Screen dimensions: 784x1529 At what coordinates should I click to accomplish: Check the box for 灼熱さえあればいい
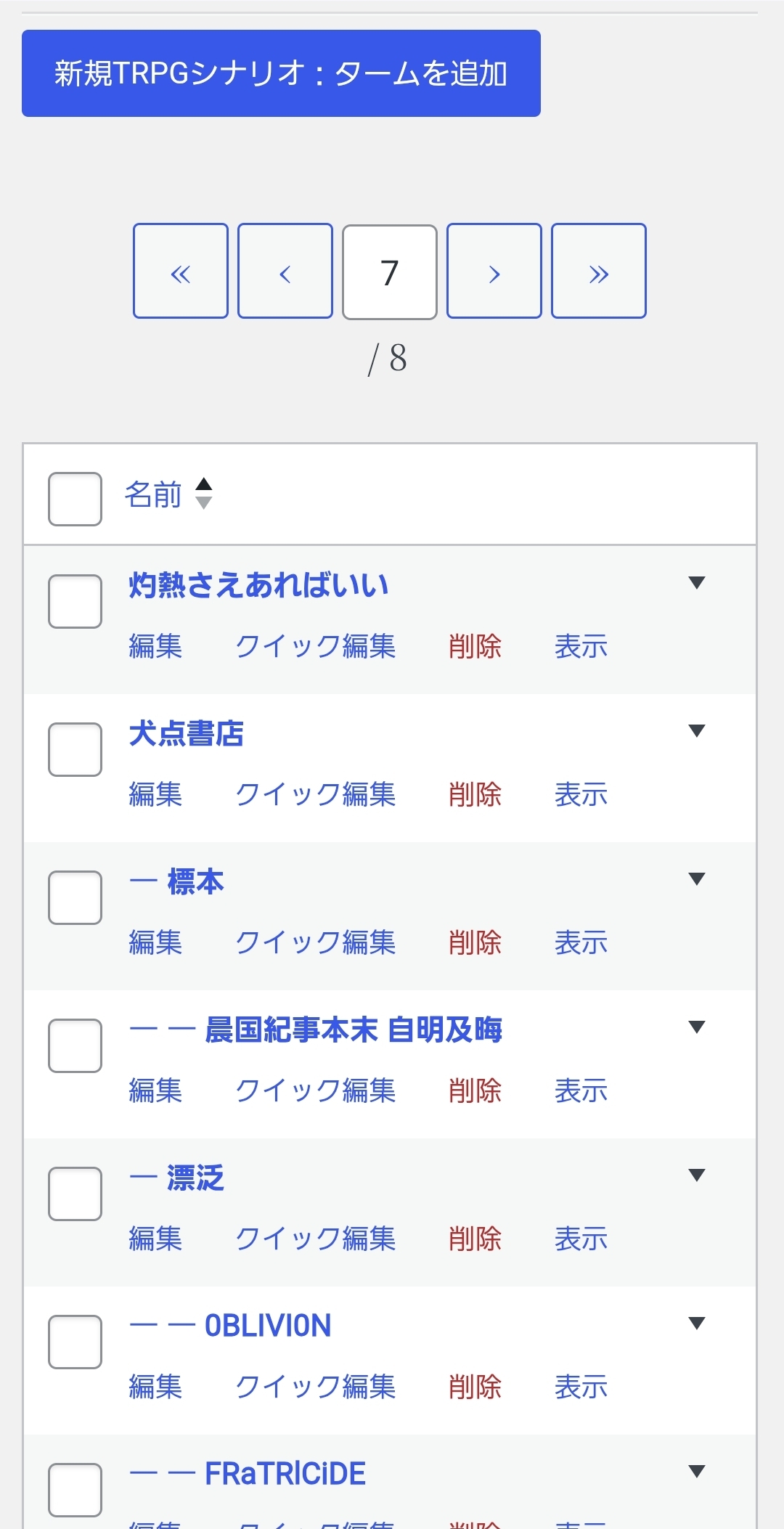coord(75,601)
